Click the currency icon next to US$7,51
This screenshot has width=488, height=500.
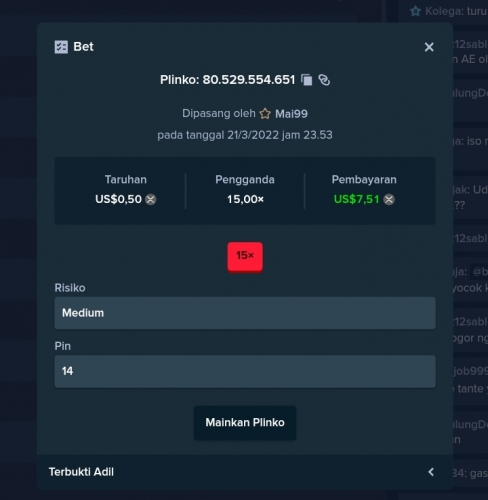(389, 199)
